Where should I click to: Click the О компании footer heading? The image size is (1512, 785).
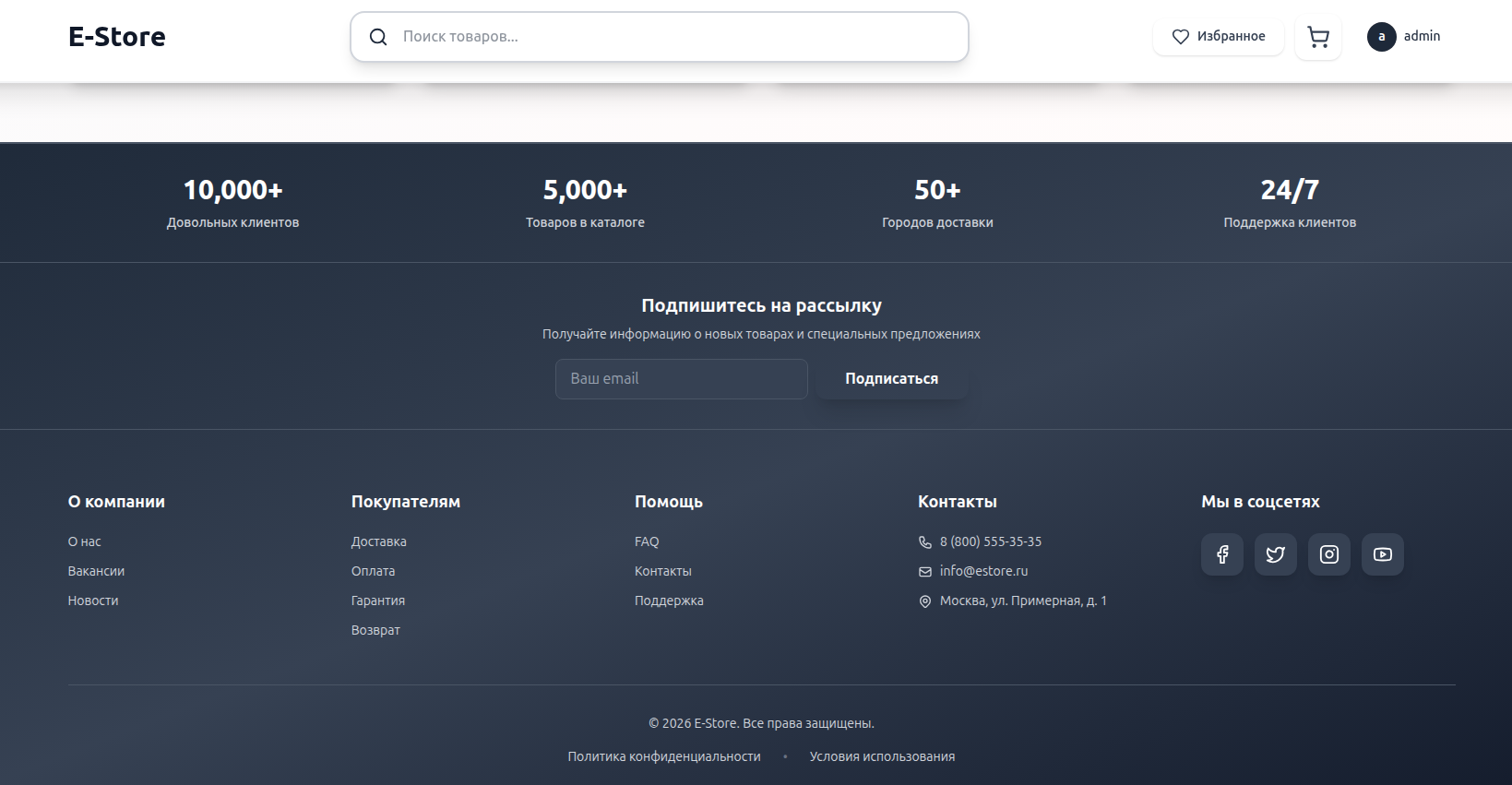tap(116, 502)
